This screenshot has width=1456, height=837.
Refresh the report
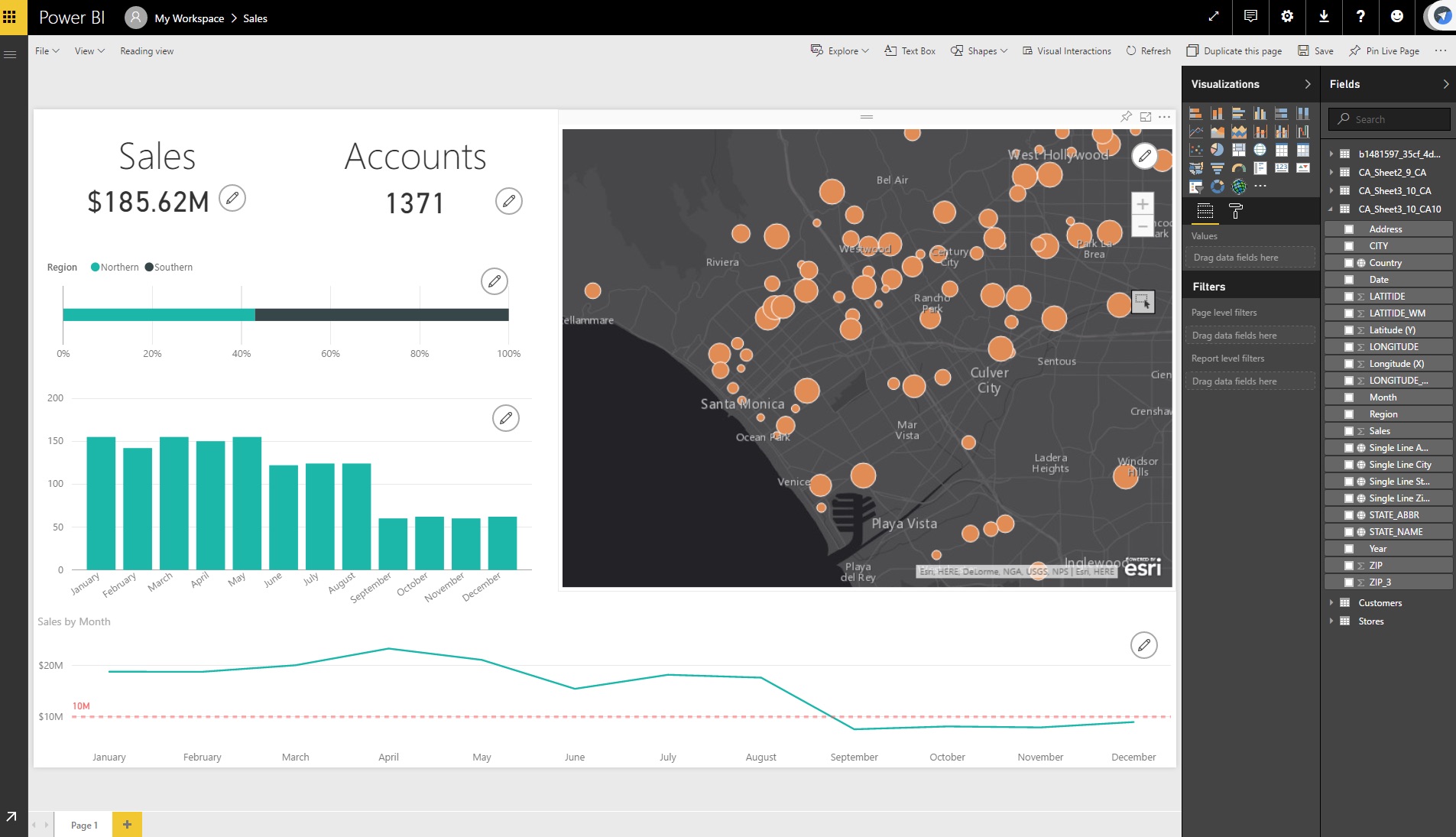pyautogui.click(x=1148, y=51)
